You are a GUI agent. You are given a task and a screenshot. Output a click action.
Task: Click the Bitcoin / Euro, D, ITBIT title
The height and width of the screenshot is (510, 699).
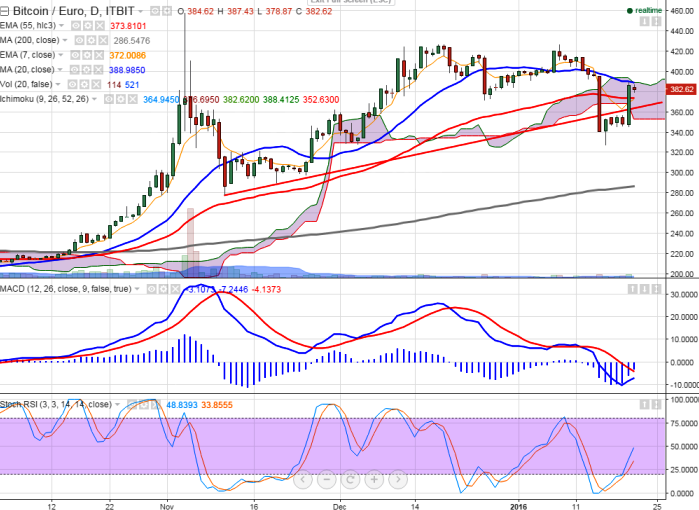coord(74,11)
